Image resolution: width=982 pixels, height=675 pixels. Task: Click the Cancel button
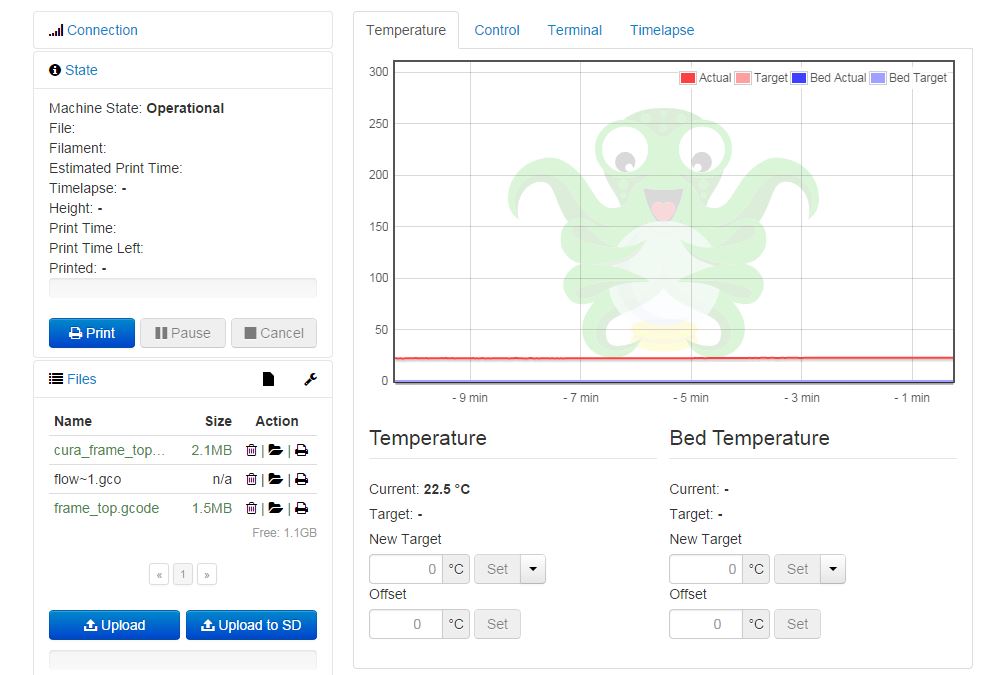click(x=274, y=333)
